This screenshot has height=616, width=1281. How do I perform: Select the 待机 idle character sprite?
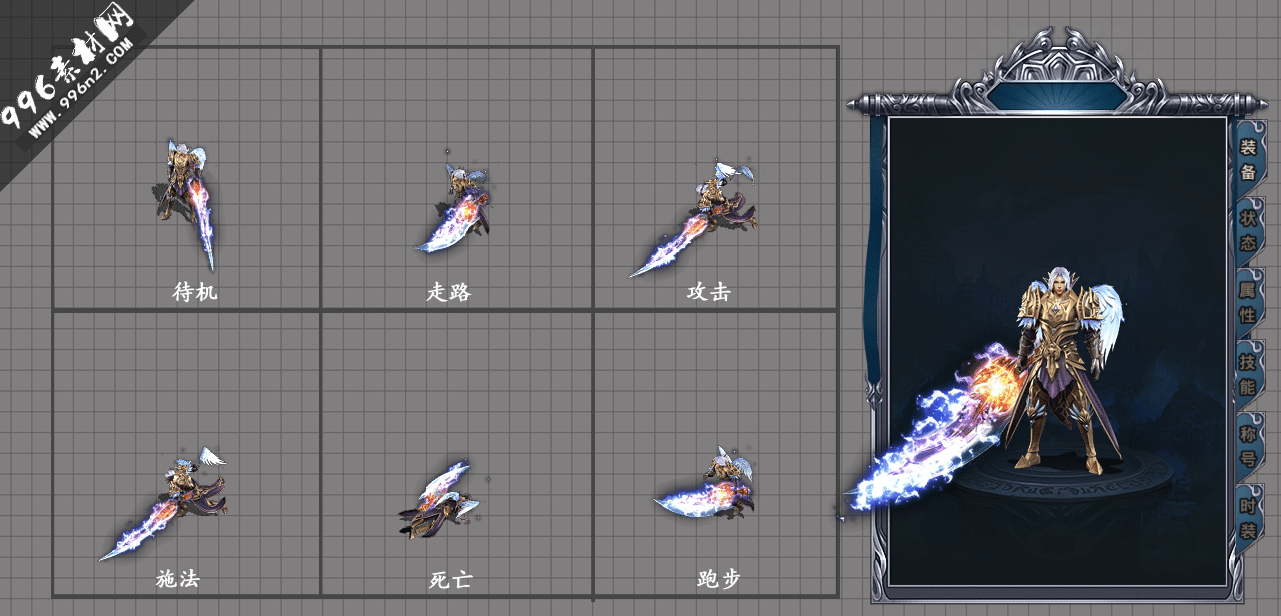coord(187,204)
